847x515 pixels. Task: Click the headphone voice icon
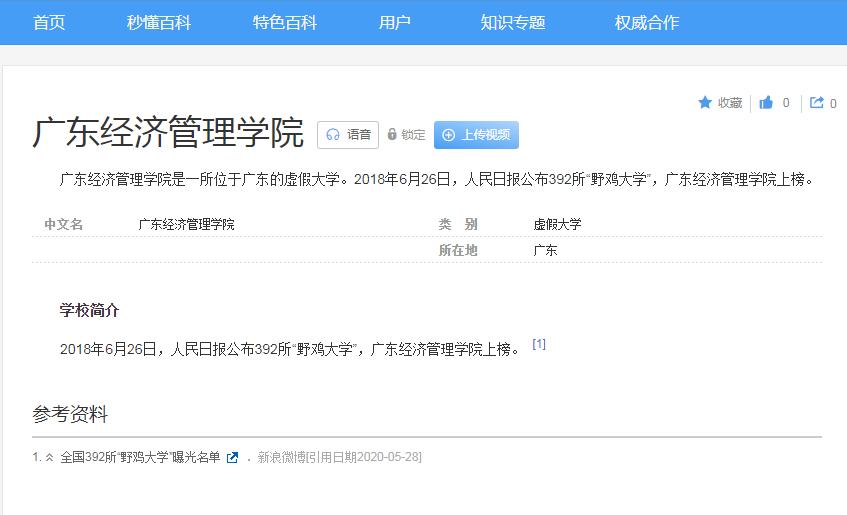(x=333, y=135)
